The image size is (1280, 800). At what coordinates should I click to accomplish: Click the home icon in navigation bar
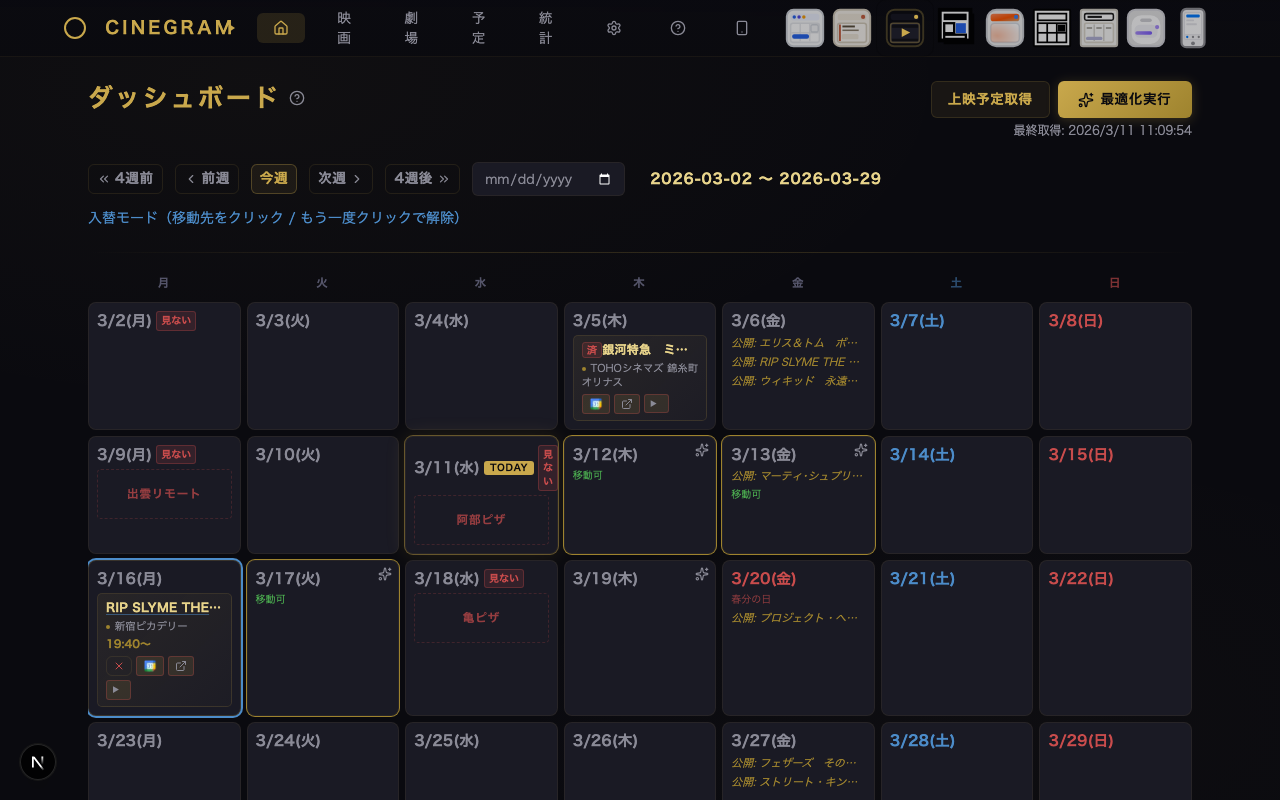click(281, 28)
